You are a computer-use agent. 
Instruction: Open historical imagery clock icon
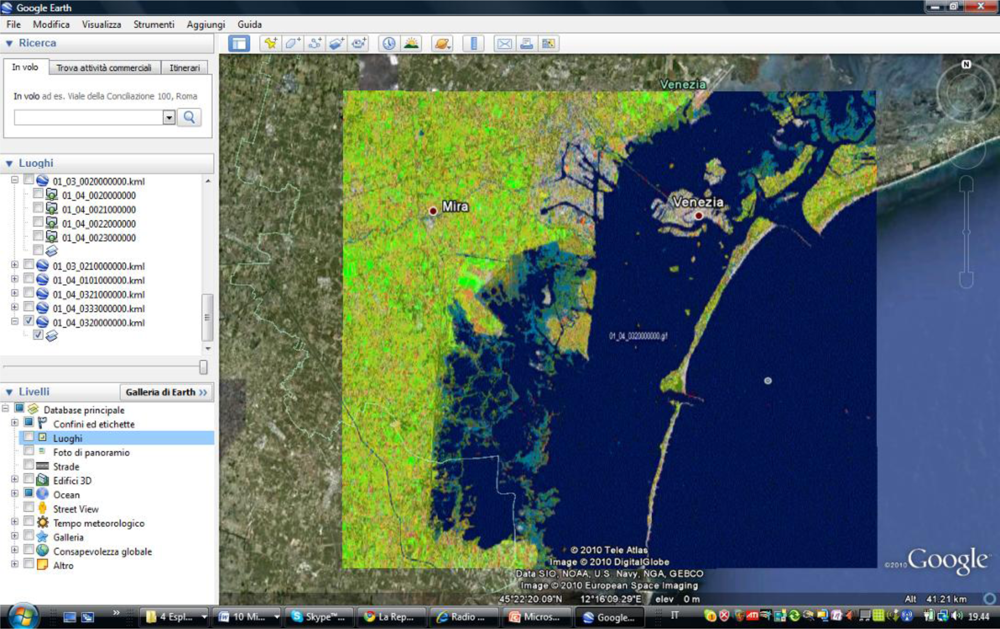coord(388,43)
